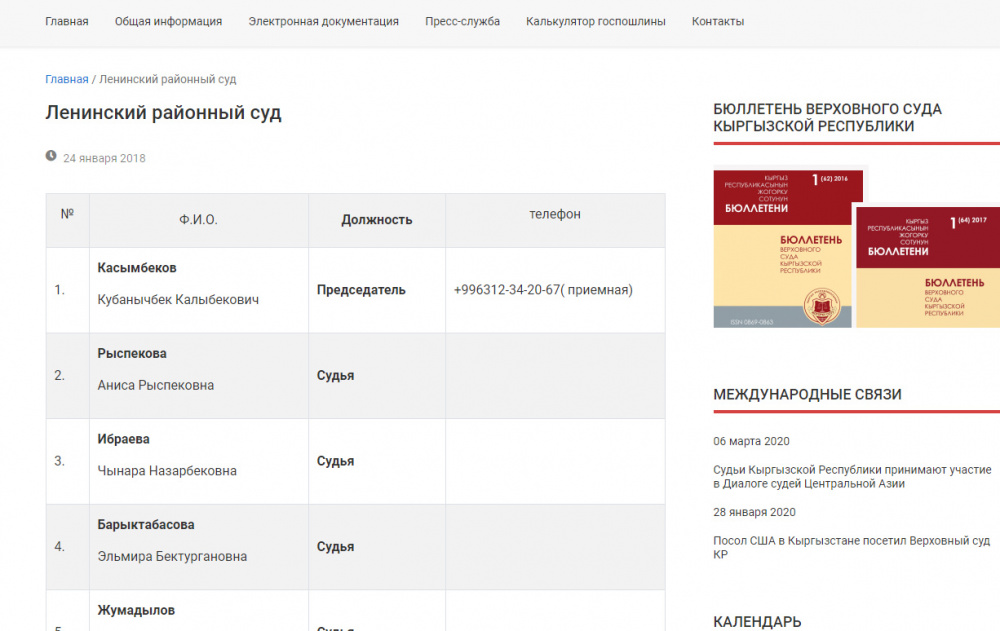Click the Ибраева judge entry

tap(123, 439)
